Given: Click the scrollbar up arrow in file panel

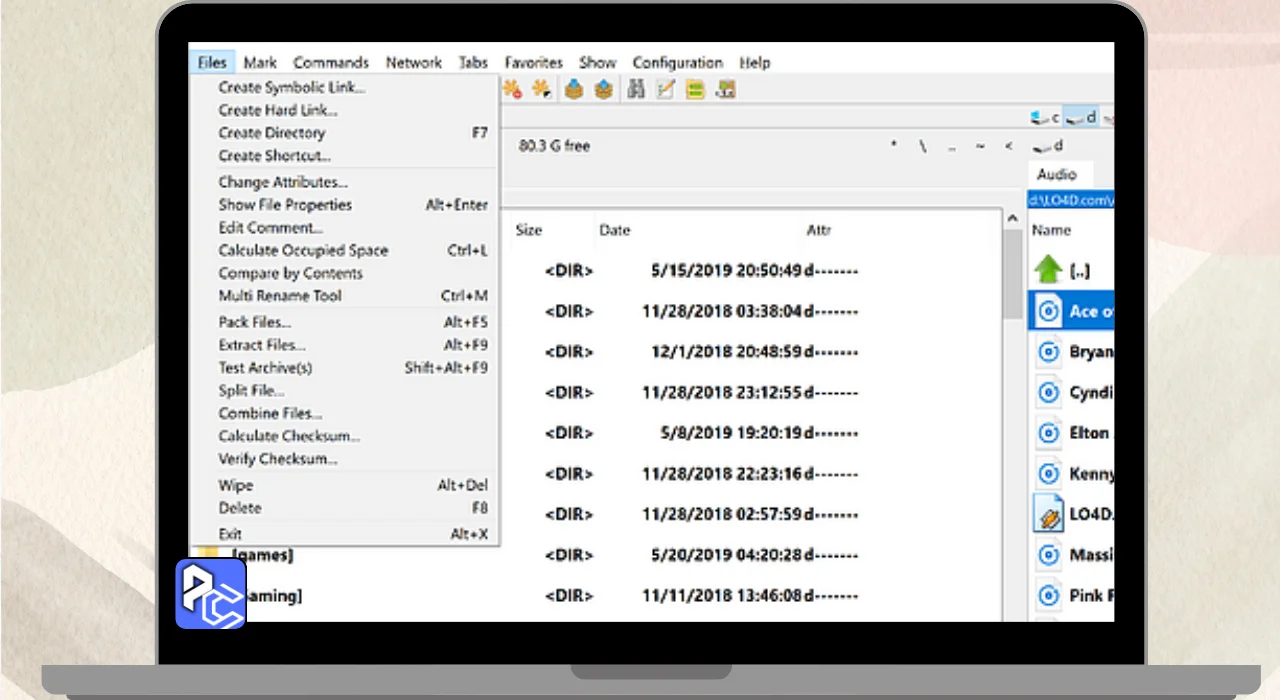Looking at the screenshot, I should click(x=1012, y=219).
